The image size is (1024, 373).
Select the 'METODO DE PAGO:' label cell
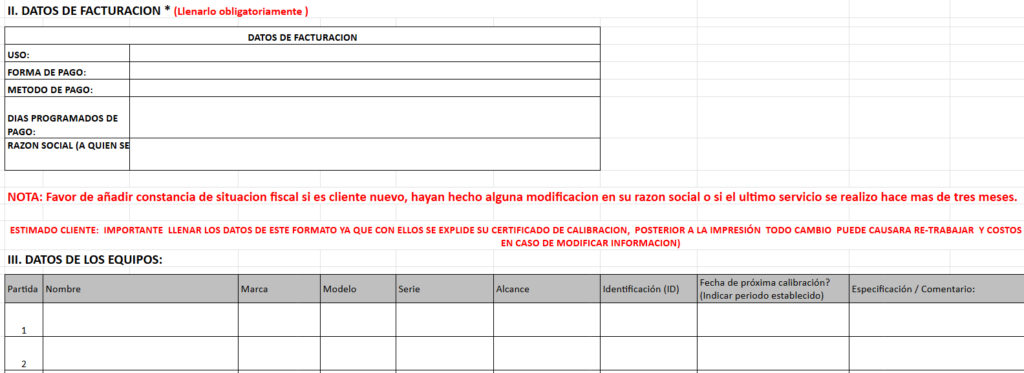pyautogui.click(x=67, y=88)
